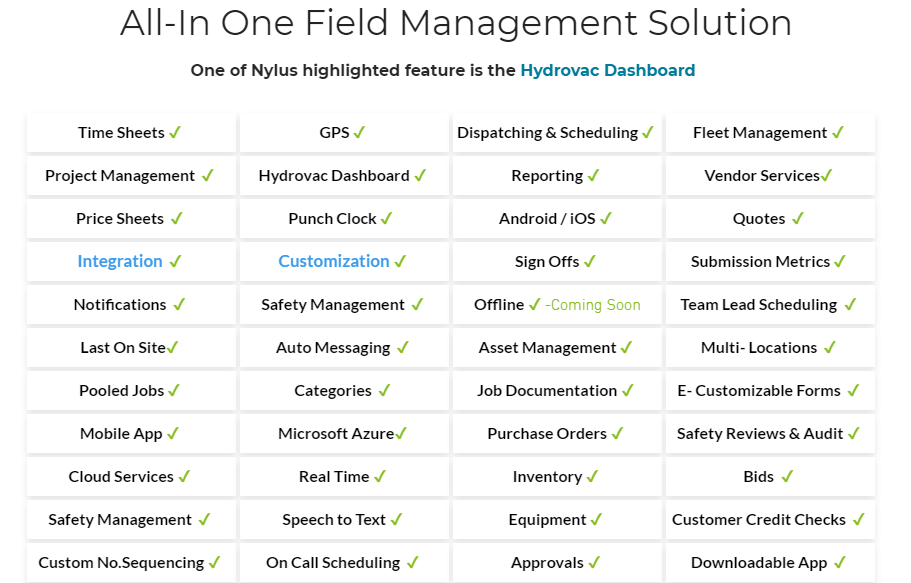Click the check icon next to Quotes
This screenshot has width=911, height=583.
[797, 218]
